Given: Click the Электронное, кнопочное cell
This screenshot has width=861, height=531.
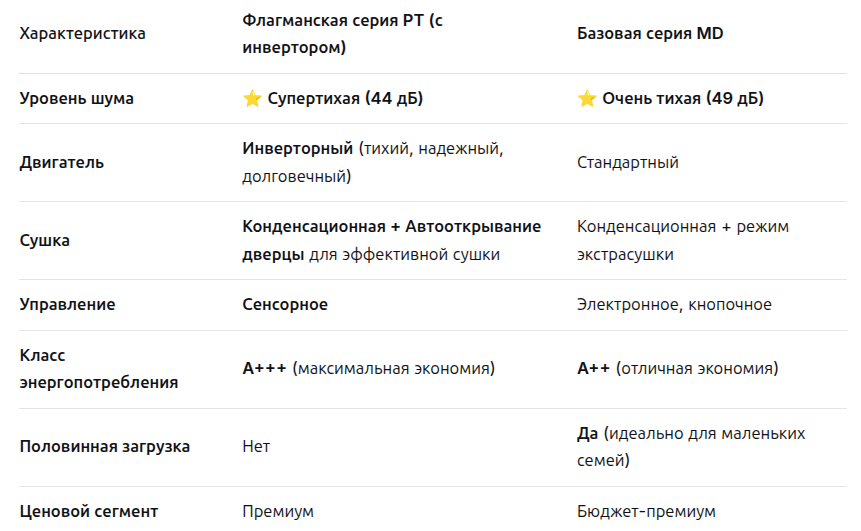Looking at the screenshot, I should (x=674, y=305).
